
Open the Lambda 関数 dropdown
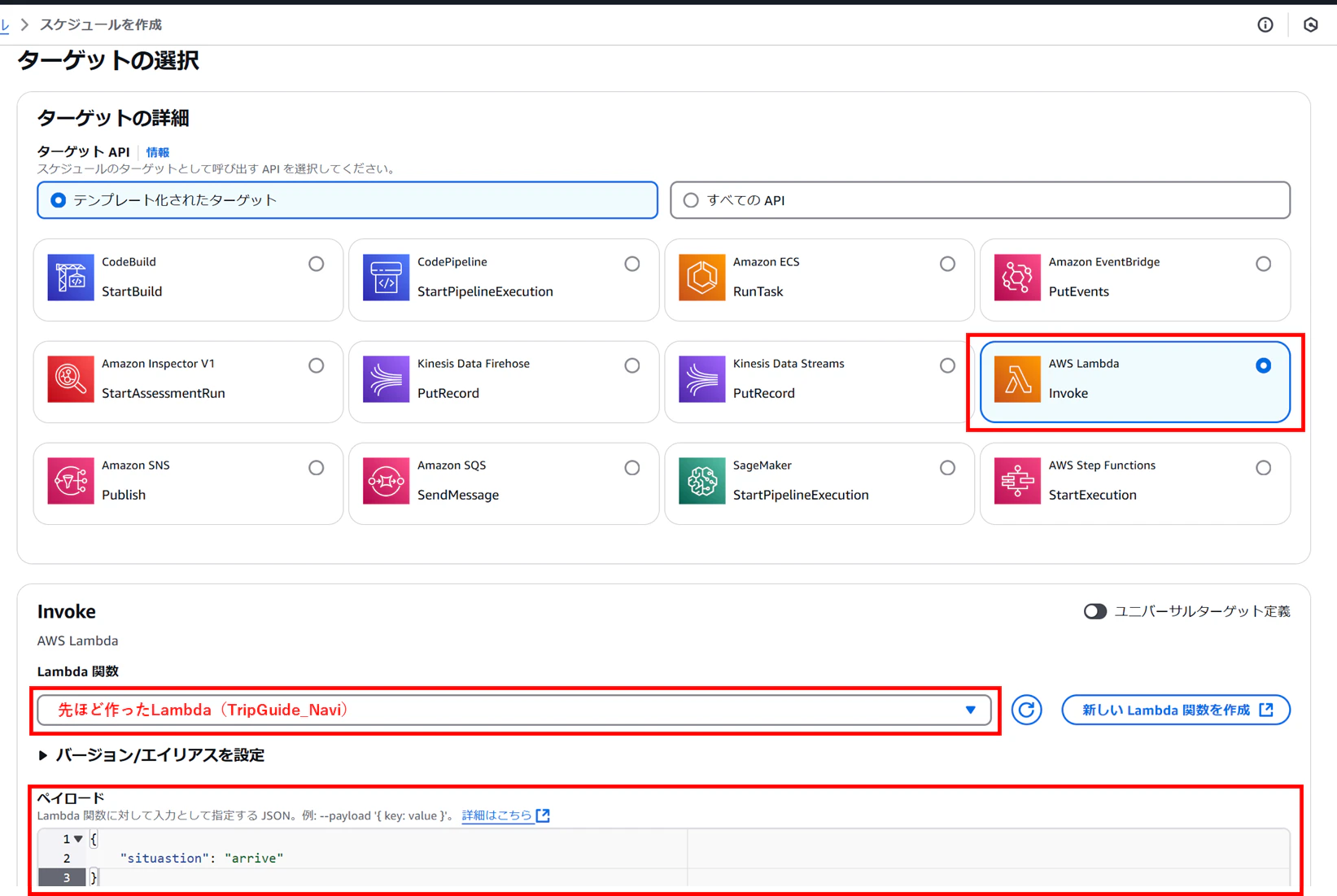[514, 710]
